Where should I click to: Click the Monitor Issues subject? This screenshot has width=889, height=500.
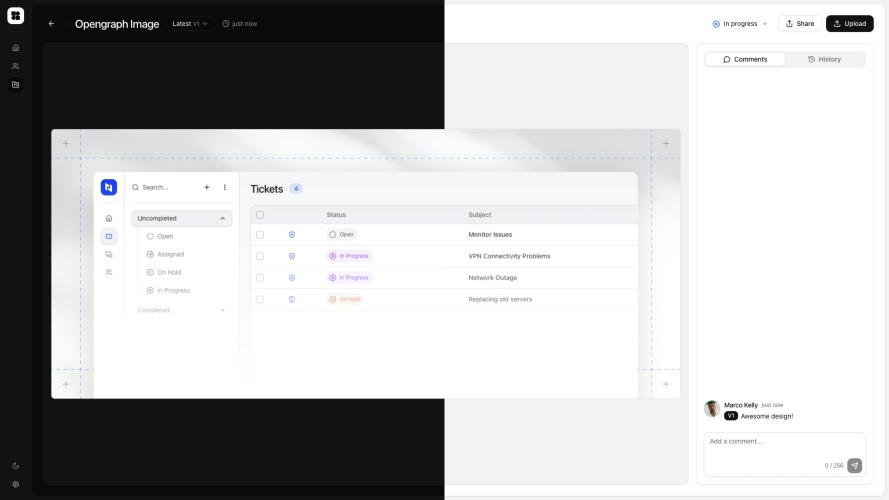point(490,235)
